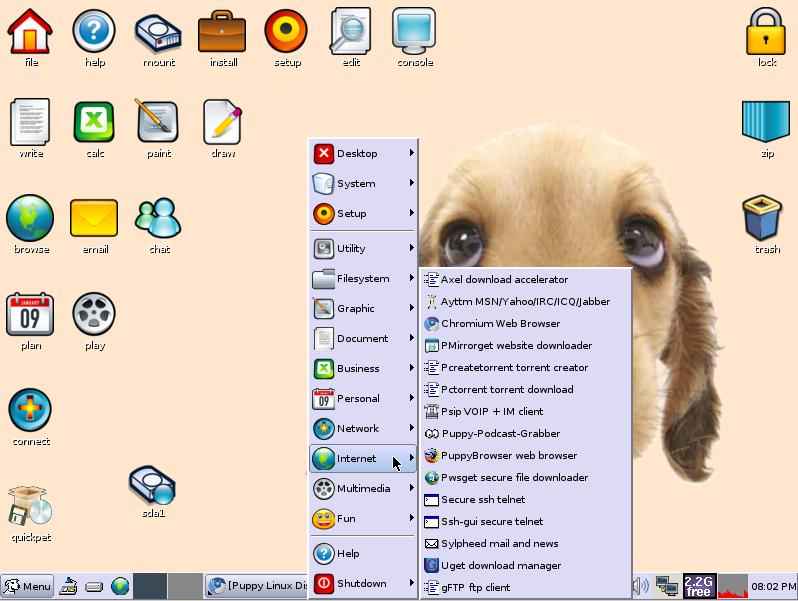Image resolution: width=798 pixels, height=601 pixels.
Task: Click the taskbar network monitors icon
Action: click(667, 586)
